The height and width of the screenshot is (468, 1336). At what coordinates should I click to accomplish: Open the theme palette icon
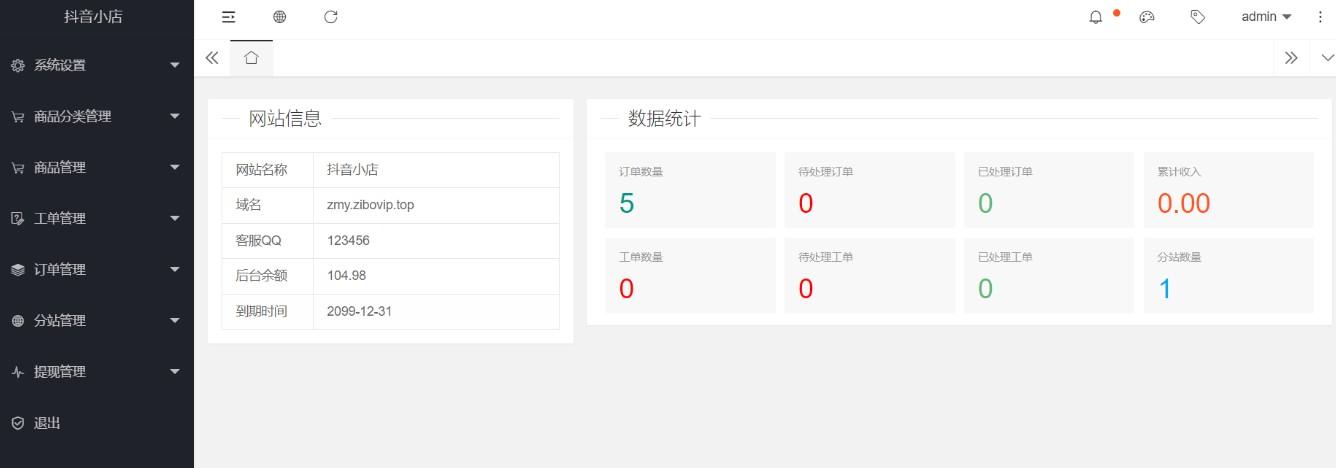coord(1147,17)
